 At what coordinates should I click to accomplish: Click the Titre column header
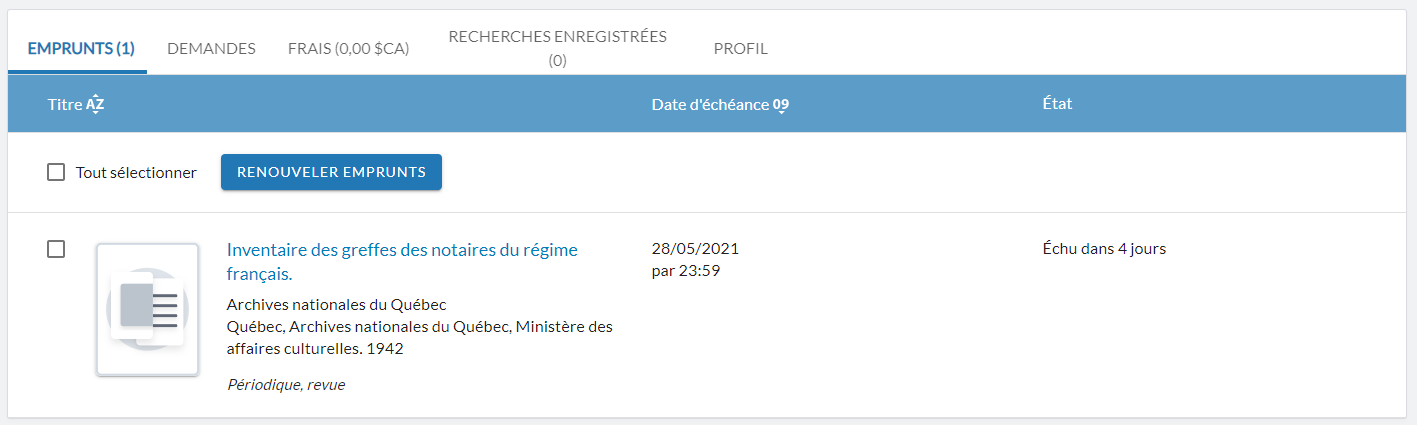65,104
